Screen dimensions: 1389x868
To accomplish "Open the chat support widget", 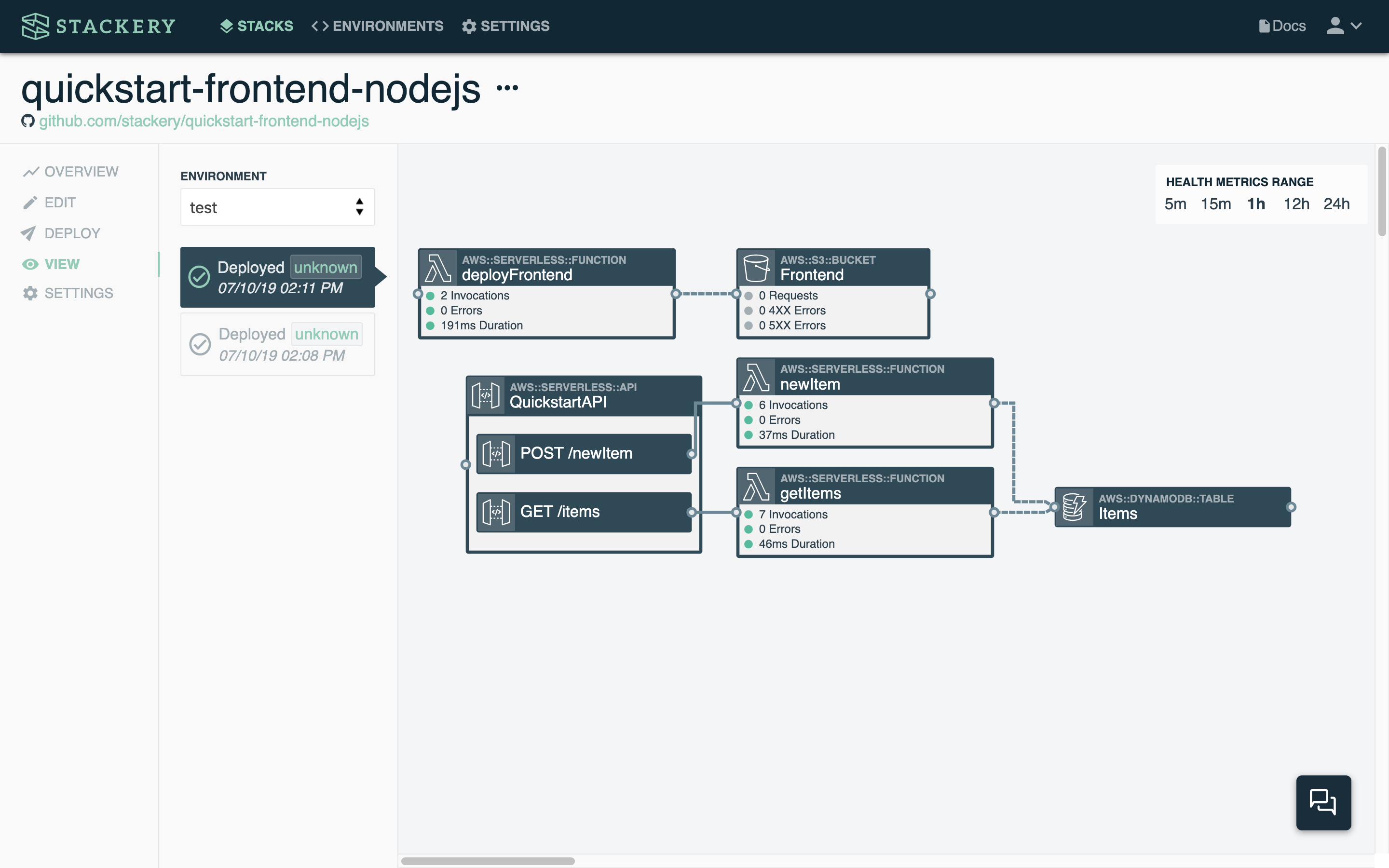I will coord(1323,802).
